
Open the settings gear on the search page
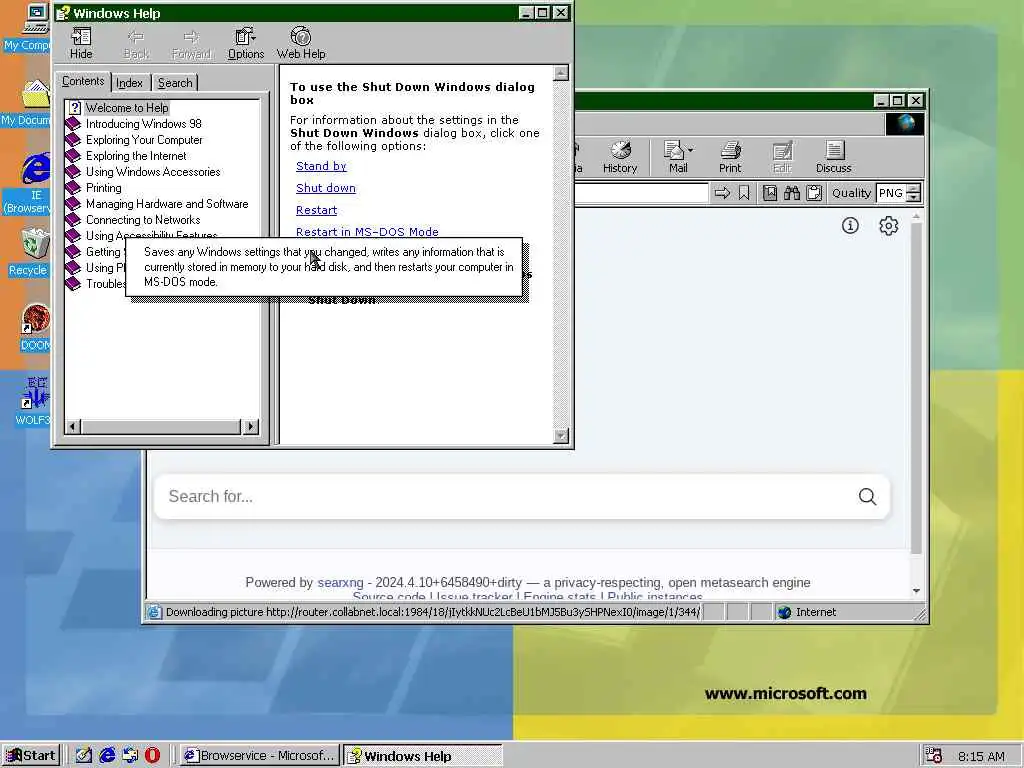tap(888, 226)
